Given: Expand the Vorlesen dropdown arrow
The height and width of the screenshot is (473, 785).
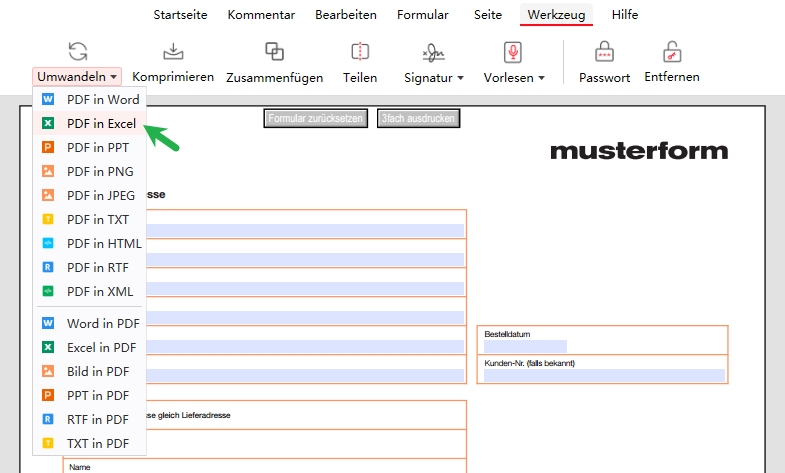Looking at the screenshot, I should (x=541, y=78).
